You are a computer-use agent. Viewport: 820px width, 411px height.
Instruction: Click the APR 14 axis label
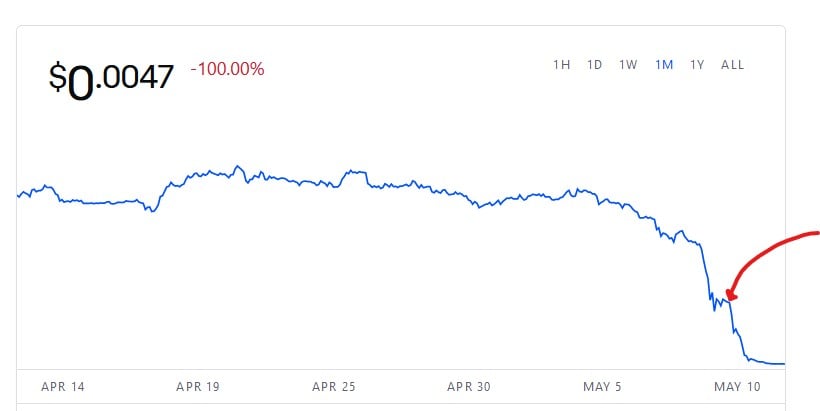pos(63,387)
